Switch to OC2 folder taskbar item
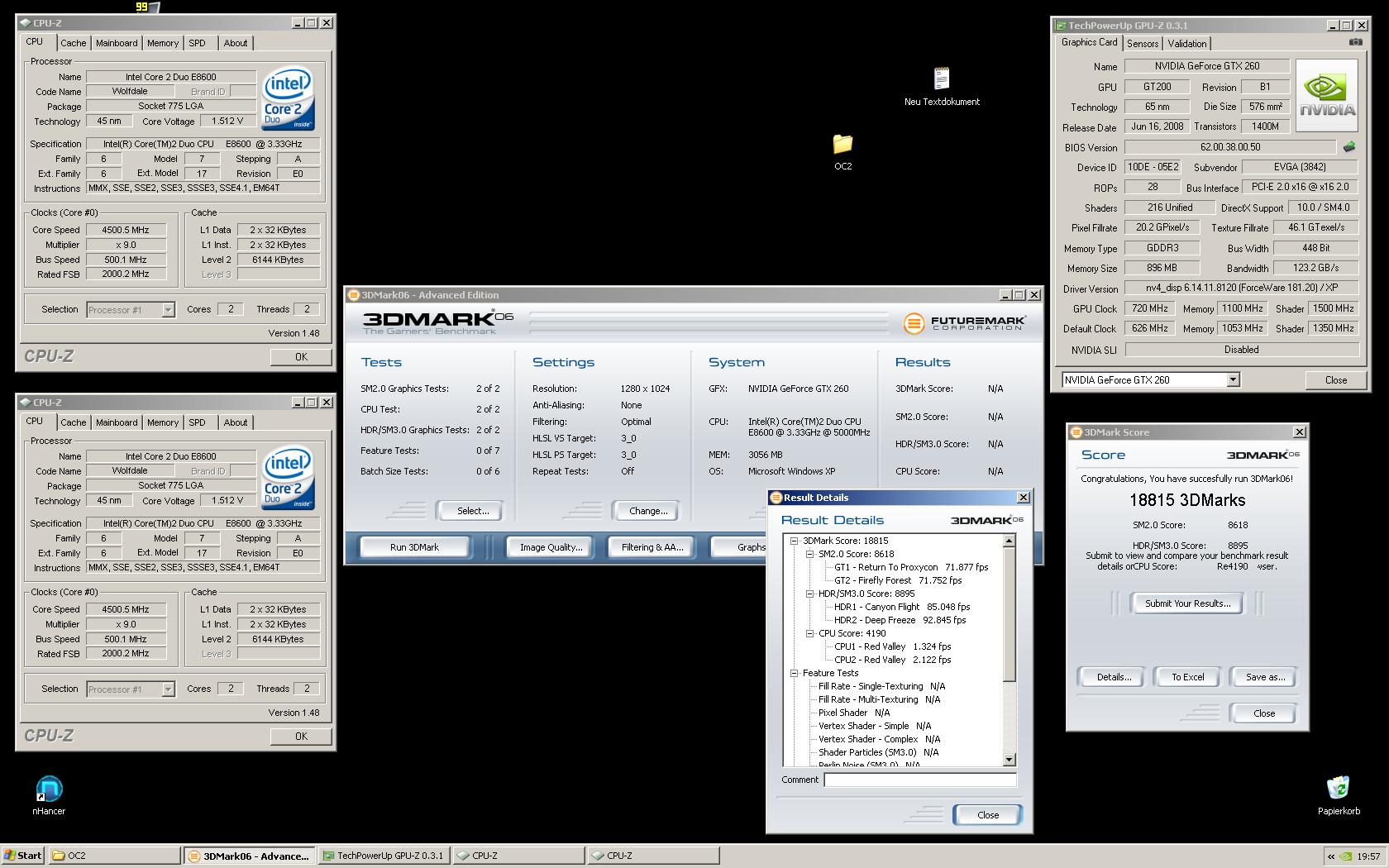The height and width of the screenshot is (868, 1389). pos(114,856)
